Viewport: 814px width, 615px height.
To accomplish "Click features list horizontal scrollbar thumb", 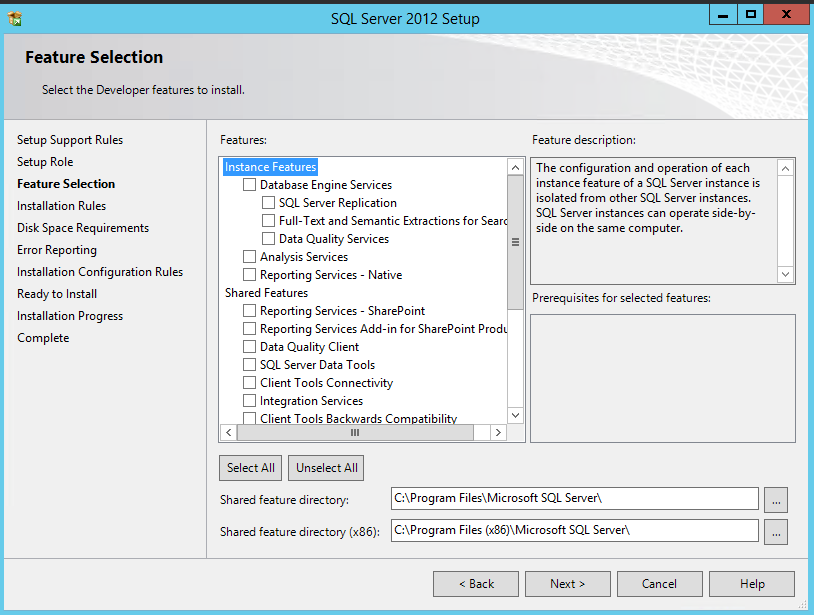I will tap(355, 432).
